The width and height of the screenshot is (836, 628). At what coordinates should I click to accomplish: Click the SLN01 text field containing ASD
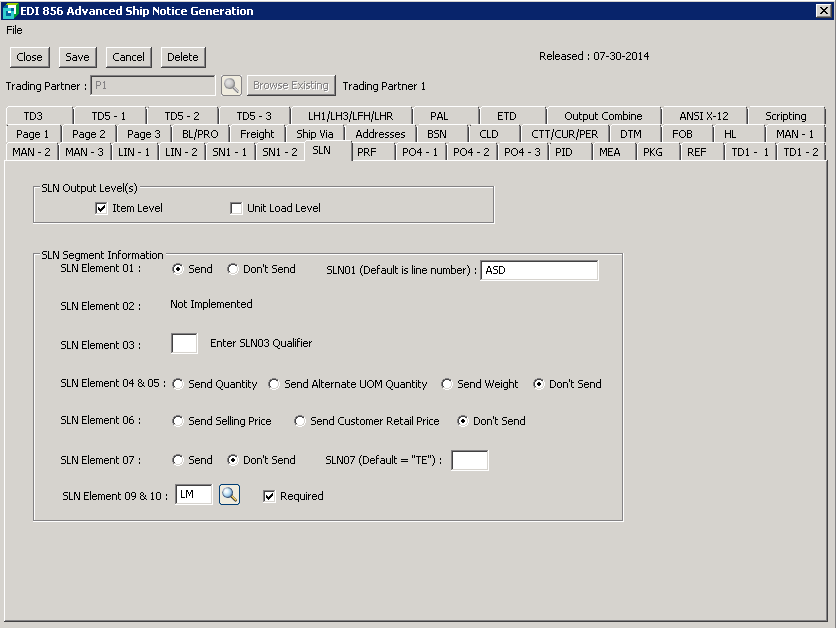tap(539, 270)
